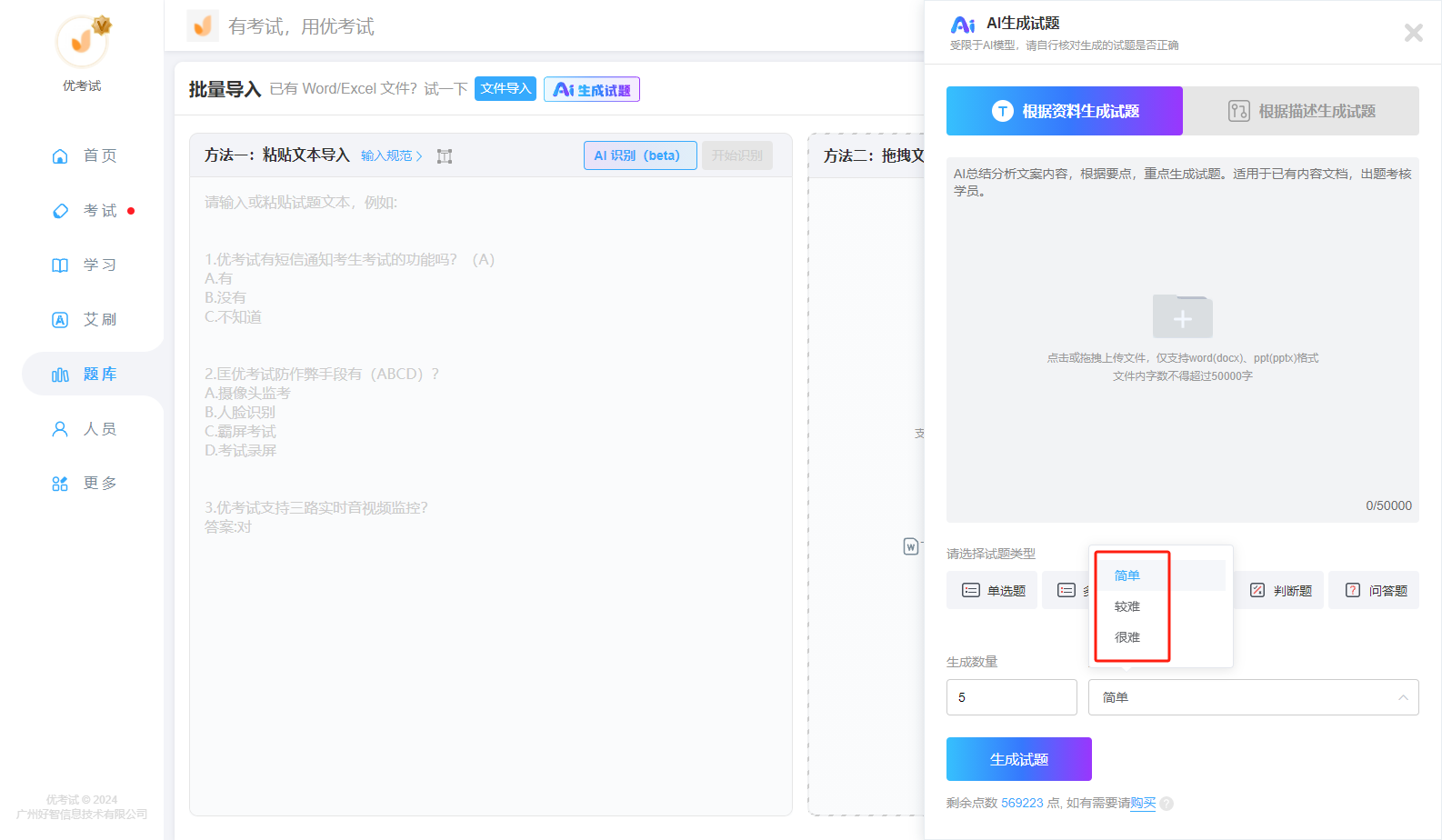Click the gradient 生成试题 button
The height and width of the screenshot is (840, 1442).
tap(1019, 759)
